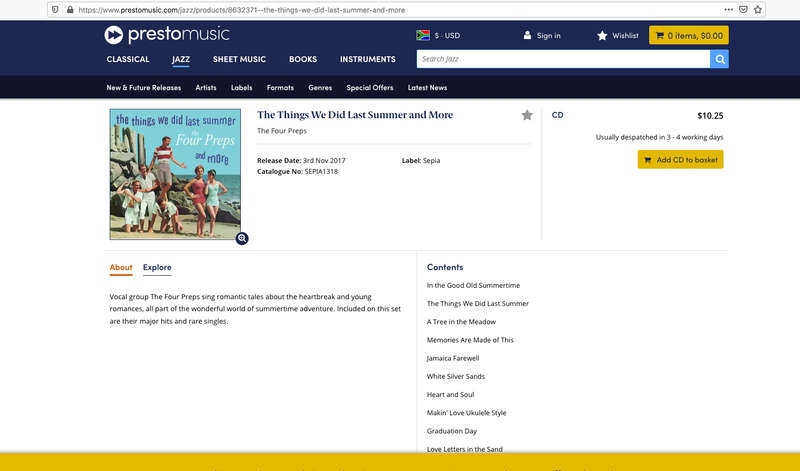800x471 pixels.
Task: Open the Sign in page
Action: pyautogui.click(x=542, y=35)
